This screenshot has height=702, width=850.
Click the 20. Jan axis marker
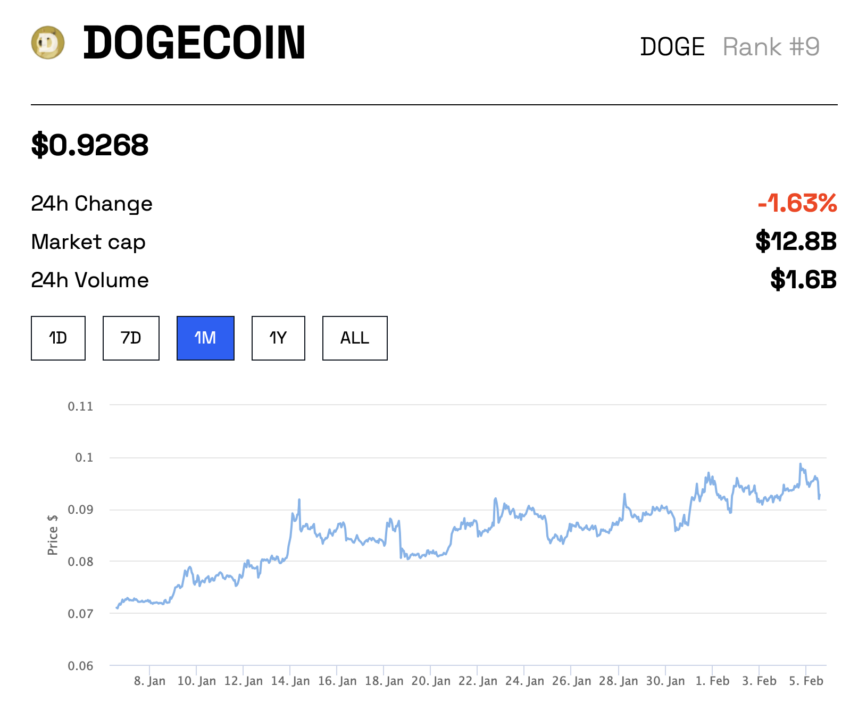coord(430,681)
